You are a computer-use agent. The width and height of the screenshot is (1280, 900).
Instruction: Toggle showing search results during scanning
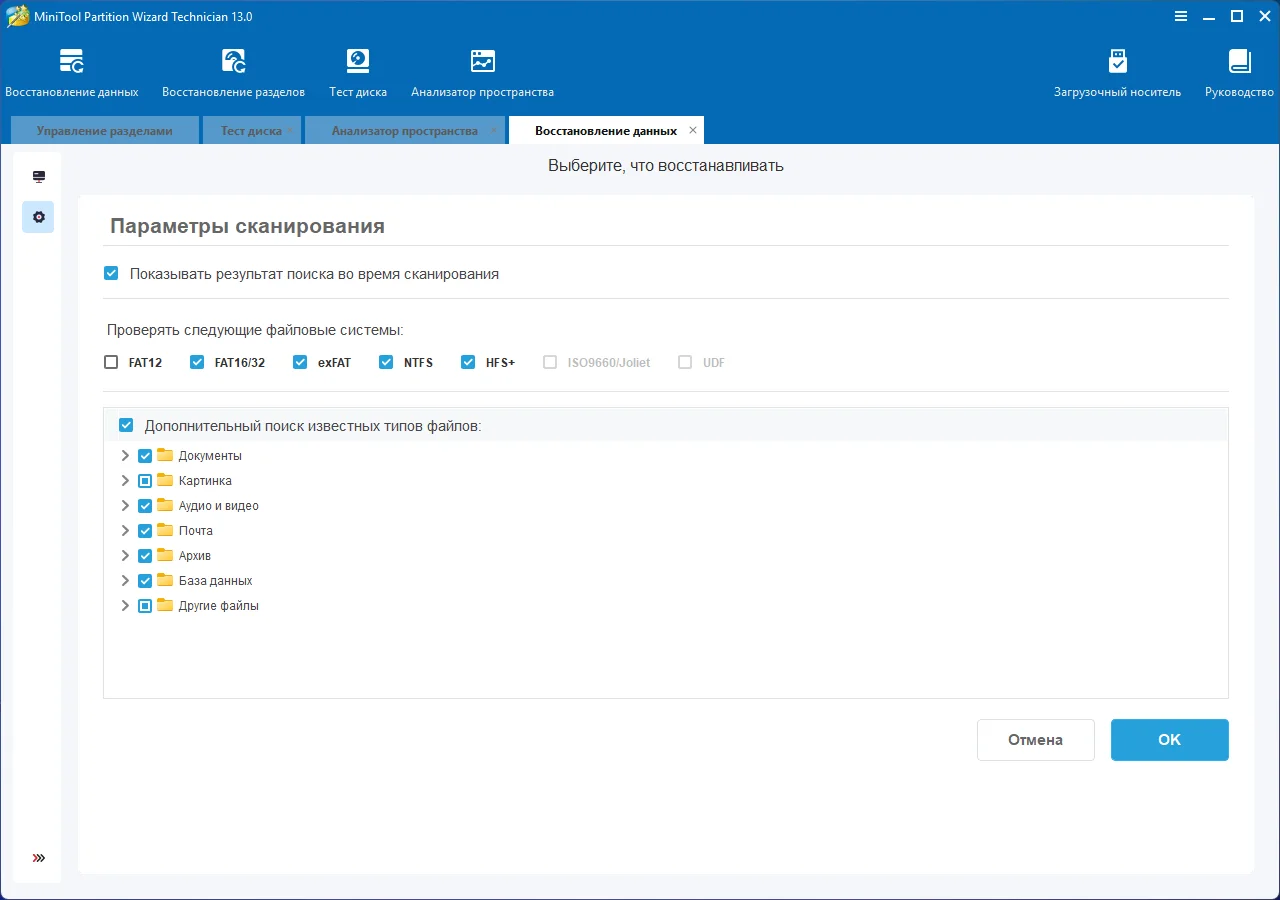pyautogui.click(x=111, y=273)
